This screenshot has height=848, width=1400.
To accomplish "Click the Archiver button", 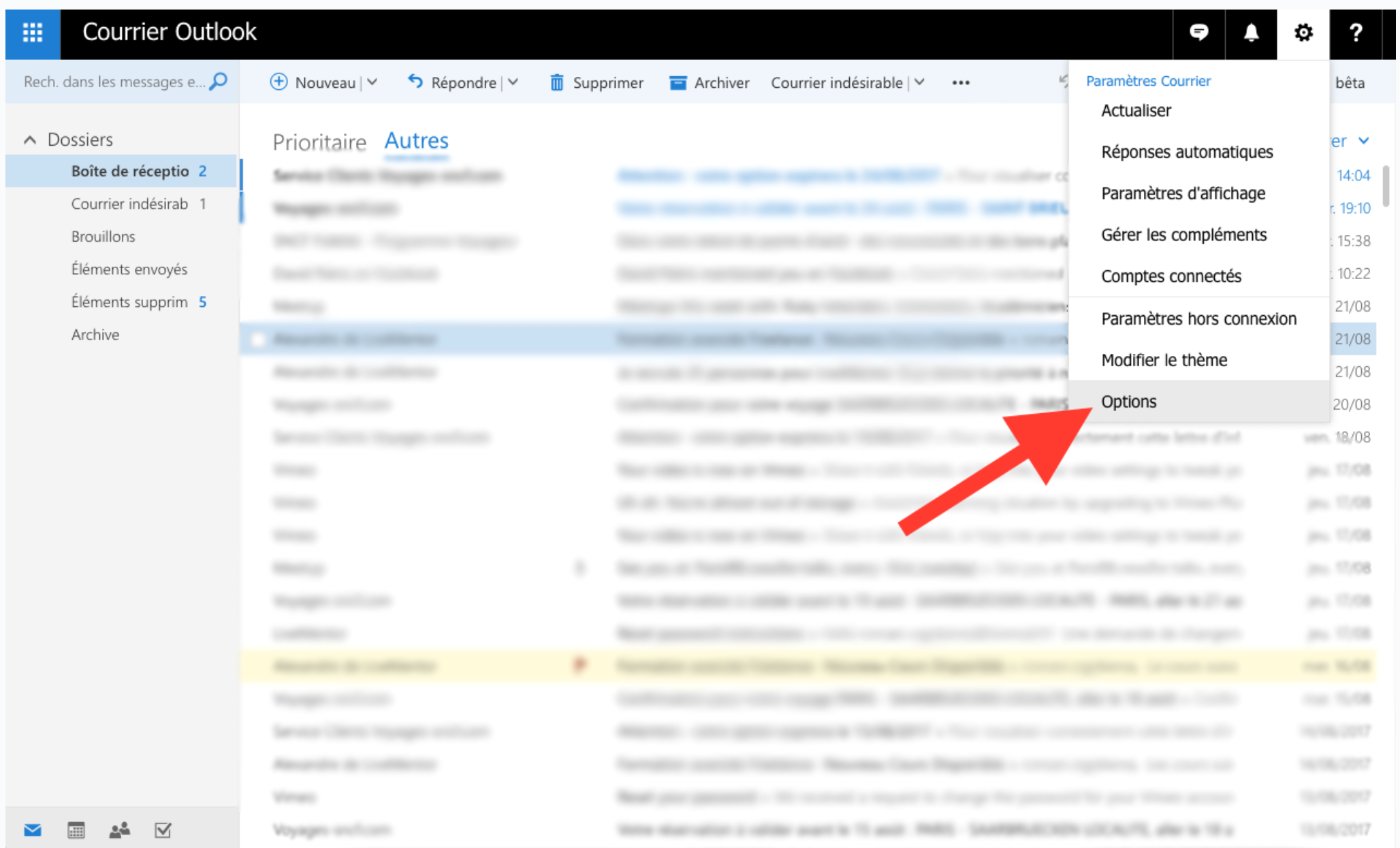I will click(x=709, y=82).
